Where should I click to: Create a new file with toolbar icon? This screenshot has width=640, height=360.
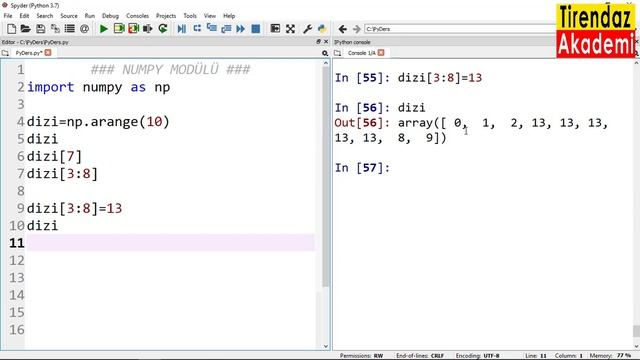tap(11, 29)
